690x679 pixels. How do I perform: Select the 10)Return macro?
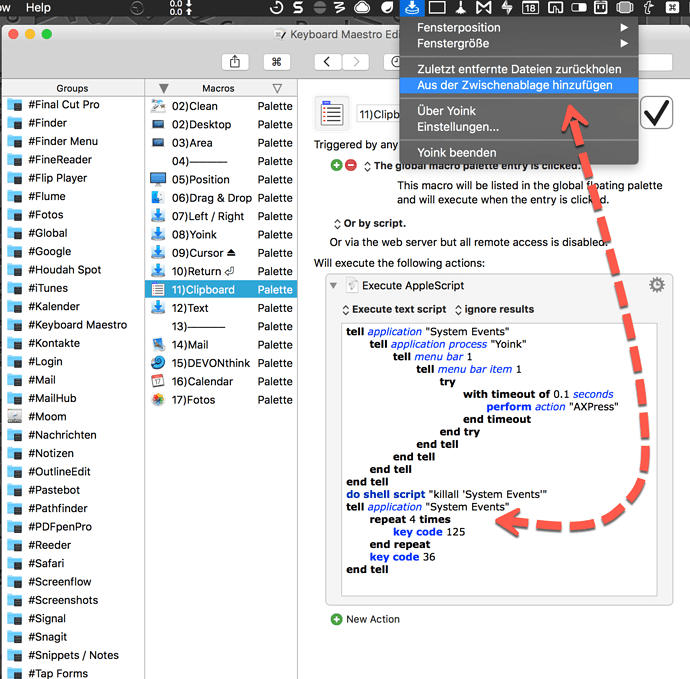point(221,272)
